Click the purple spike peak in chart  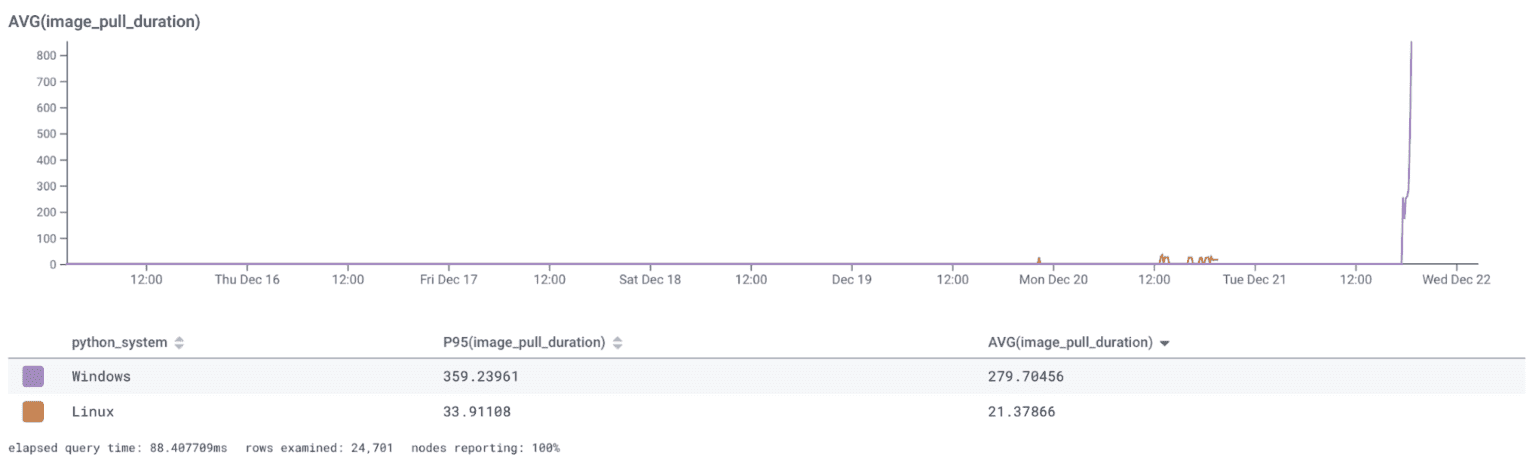[1410, 45]
